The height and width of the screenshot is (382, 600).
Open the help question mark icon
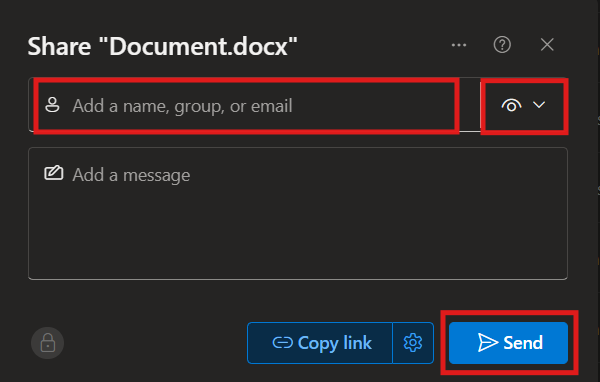(502, 45)
